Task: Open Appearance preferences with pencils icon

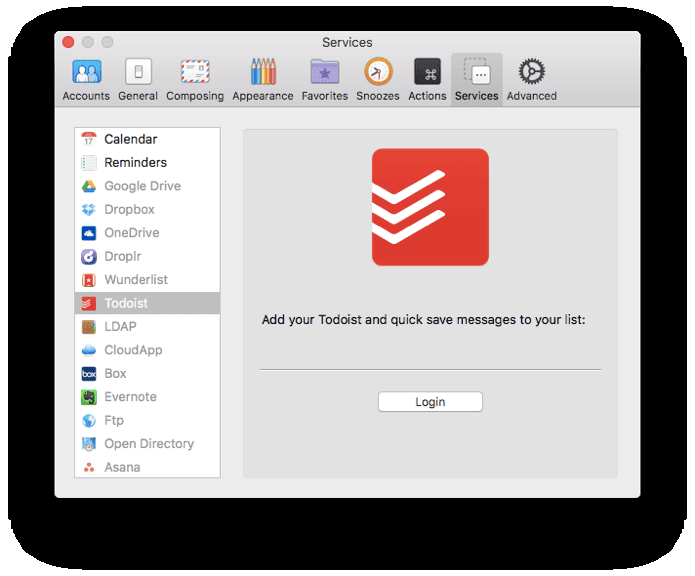Action: point(263,80)
